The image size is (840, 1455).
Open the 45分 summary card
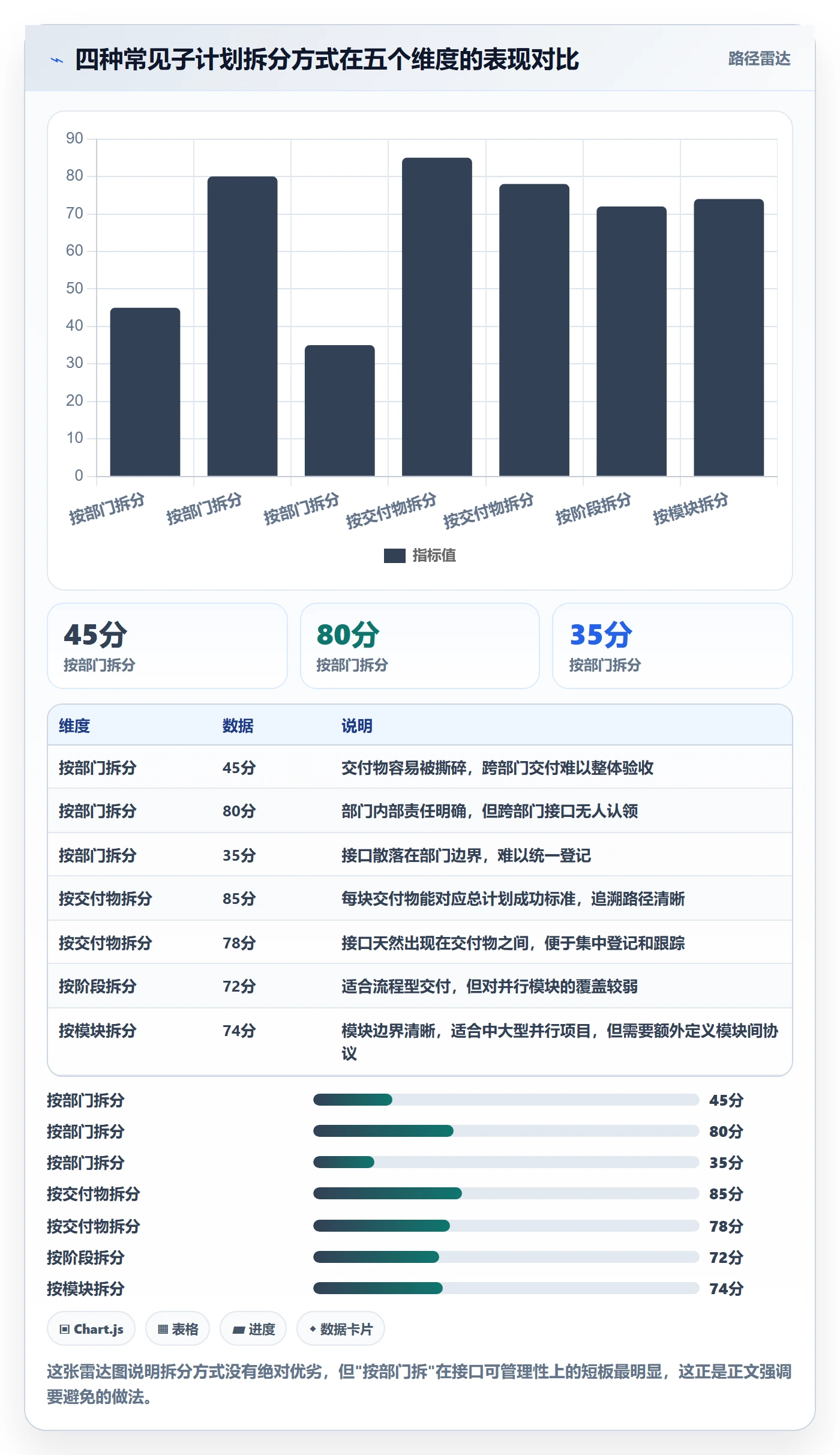(167, 646)
